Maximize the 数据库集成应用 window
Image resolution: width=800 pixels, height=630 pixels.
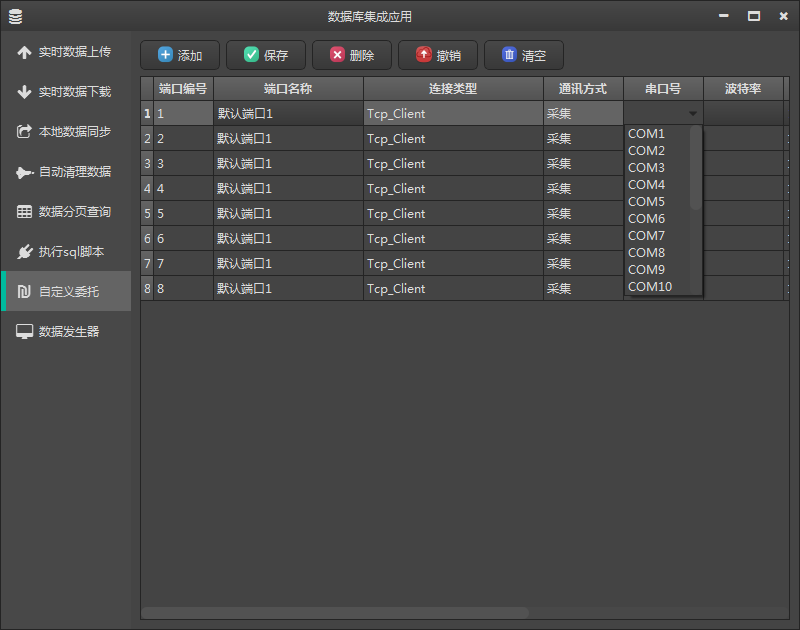[754, 16]
